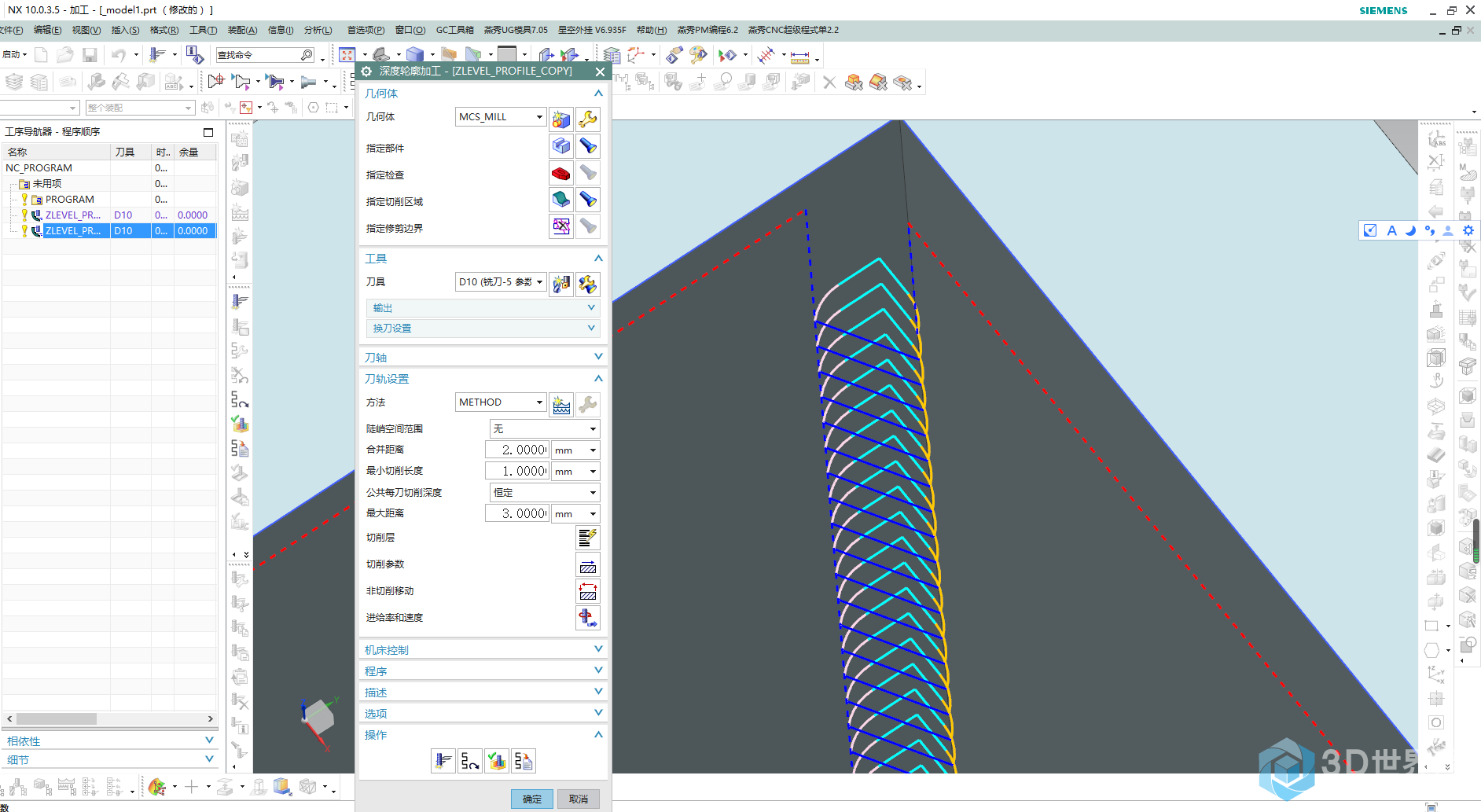Click the verify toolpath icon under 操作
Screen dimensions: 1481x812
click(x=497, y=761)
